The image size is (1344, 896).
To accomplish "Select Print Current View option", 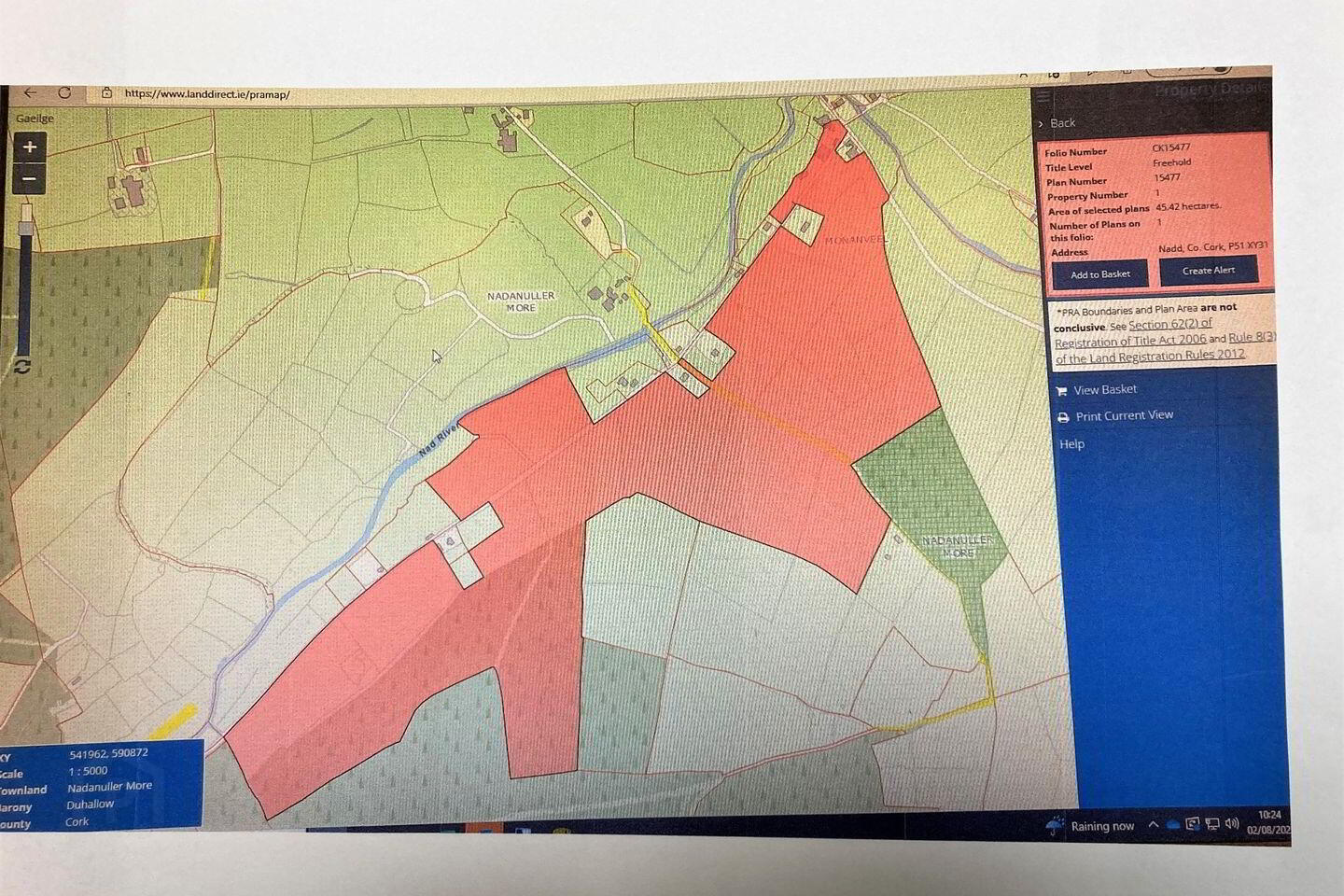I will click(1125, 415).
